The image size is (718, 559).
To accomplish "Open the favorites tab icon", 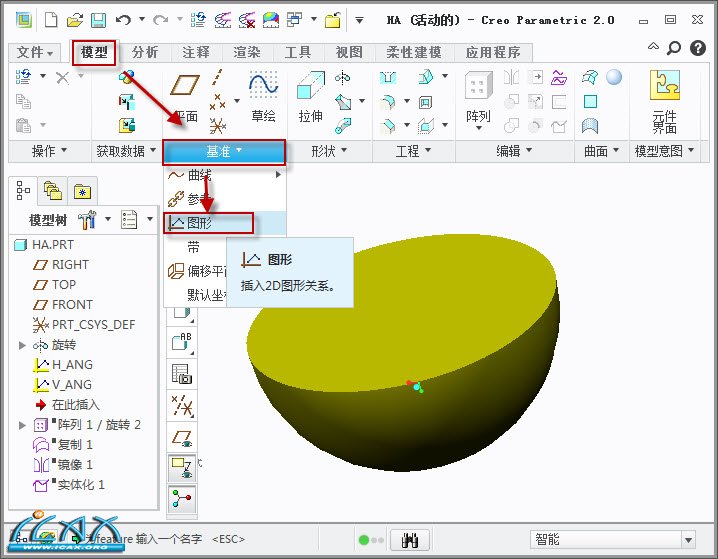I will pos(82,191).
